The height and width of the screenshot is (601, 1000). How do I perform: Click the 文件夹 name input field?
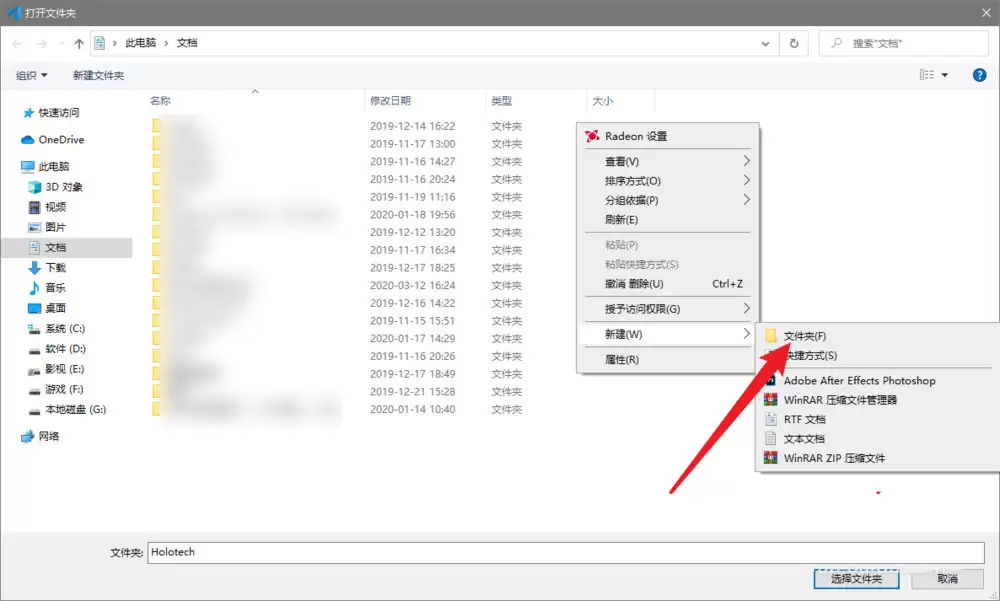tap(566, 553)
